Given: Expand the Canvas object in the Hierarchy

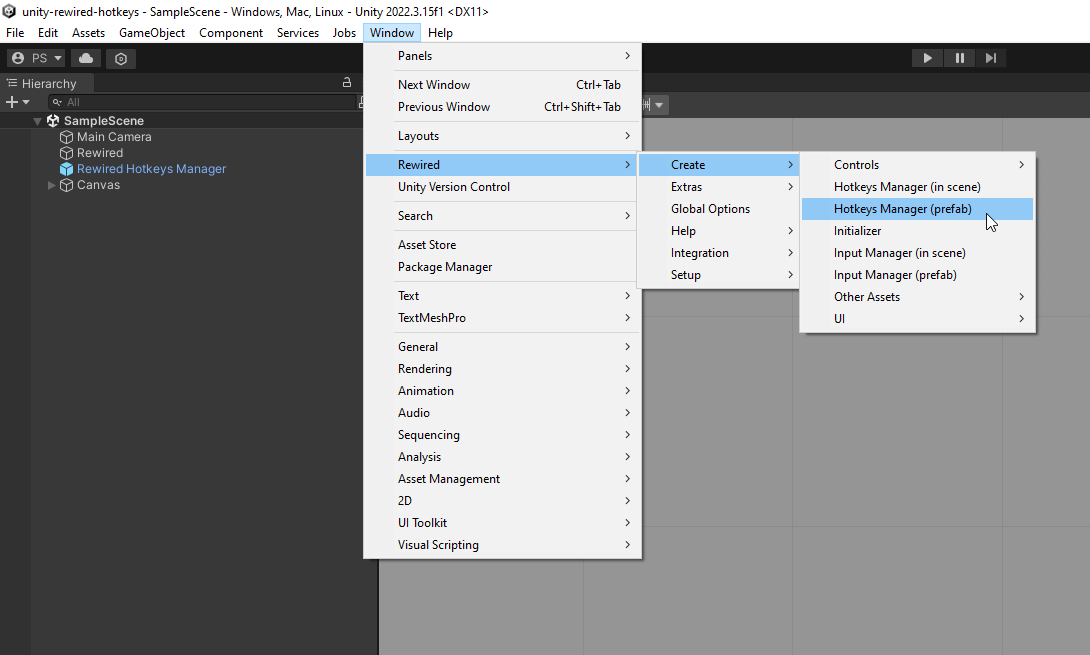Looking at the screenshot, I should click(51, 184).
